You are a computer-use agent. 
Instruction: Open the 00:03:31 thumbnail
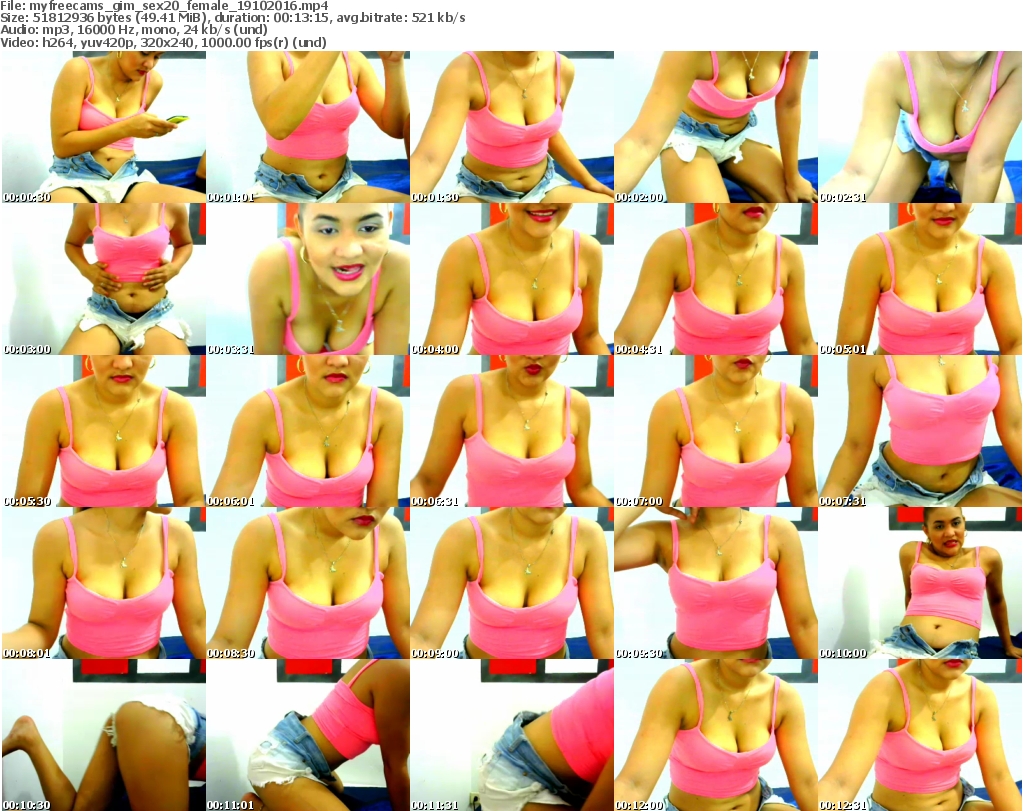point(307,279)
